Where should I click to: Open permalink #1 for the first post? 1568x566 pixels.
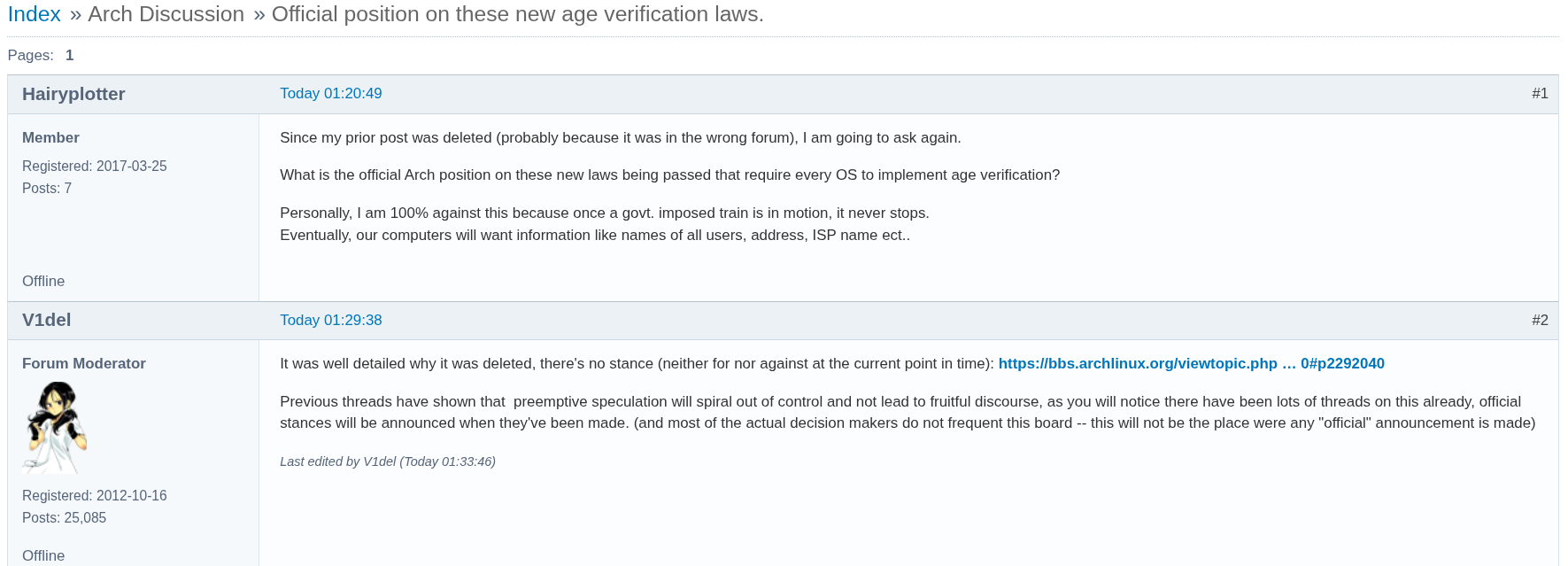pos(1541,93)
